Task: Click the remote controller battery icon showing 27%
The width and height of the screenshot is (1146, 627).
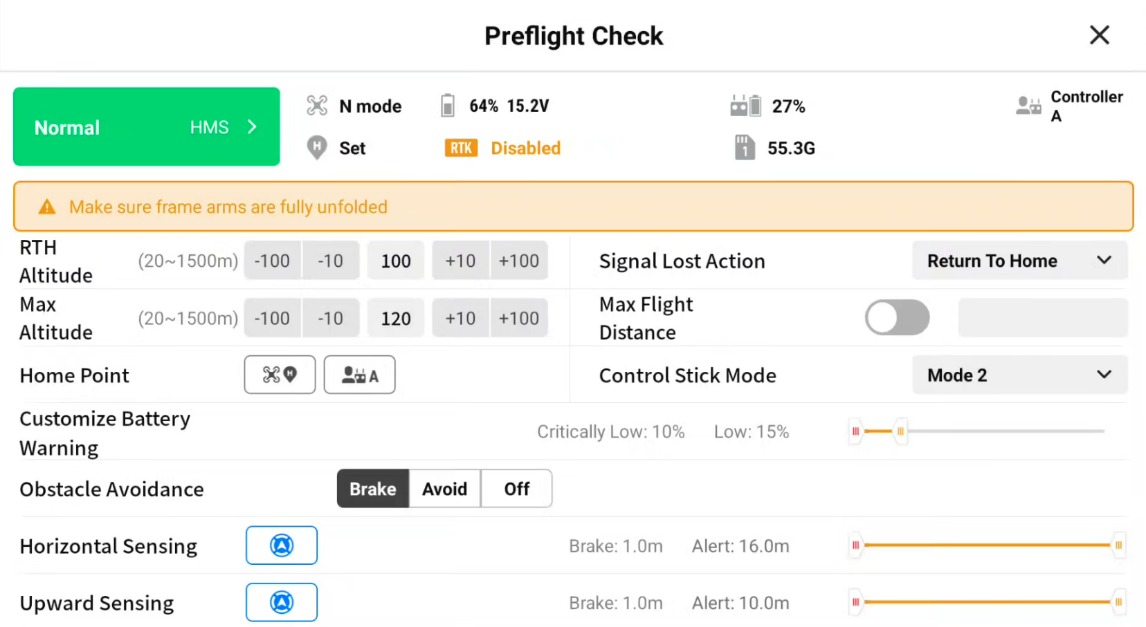Action: point(740,105)
